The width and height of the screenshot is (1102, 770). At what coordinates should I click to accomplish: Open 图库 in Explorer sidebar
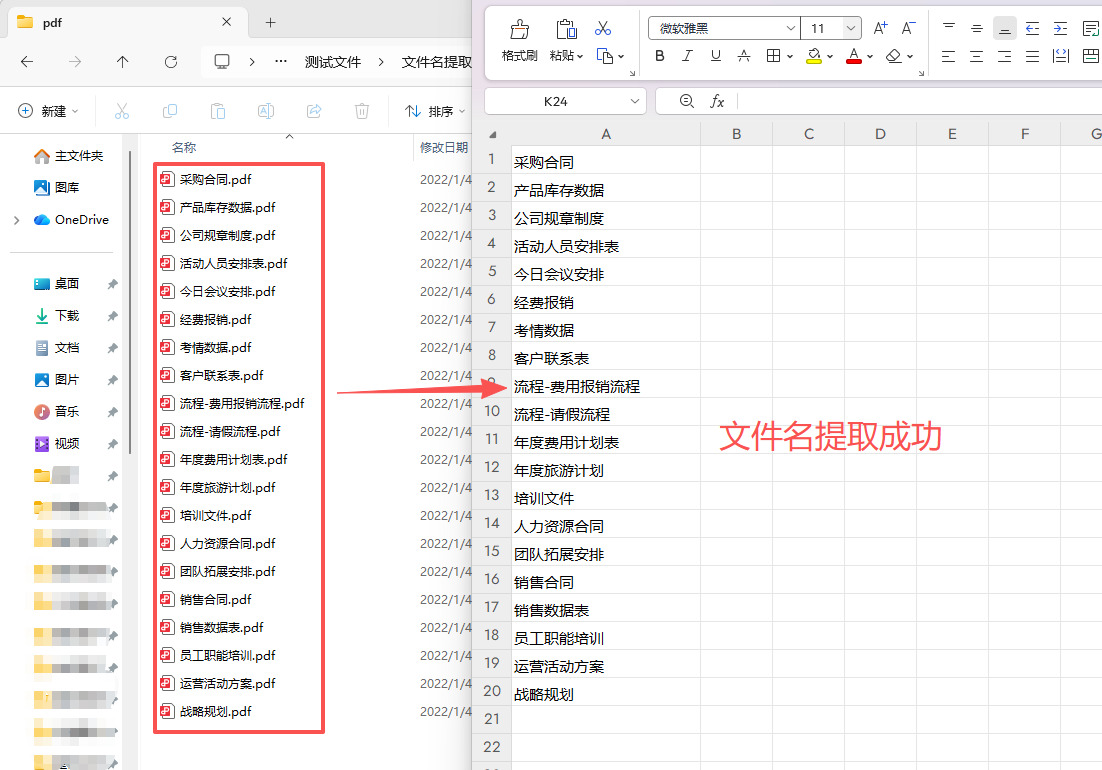click(57, 188)
